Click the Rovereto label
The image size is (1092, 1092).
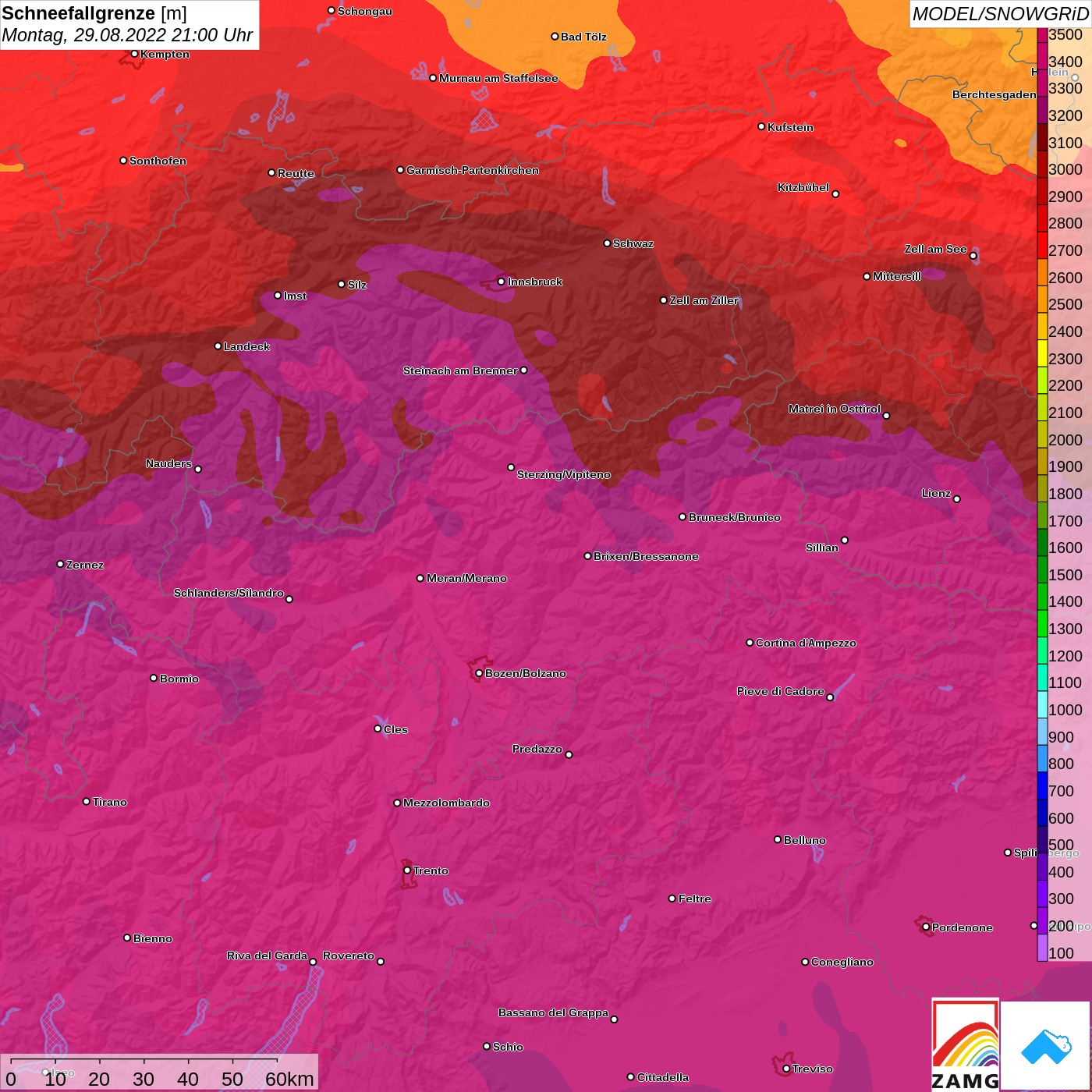(348, 955)
